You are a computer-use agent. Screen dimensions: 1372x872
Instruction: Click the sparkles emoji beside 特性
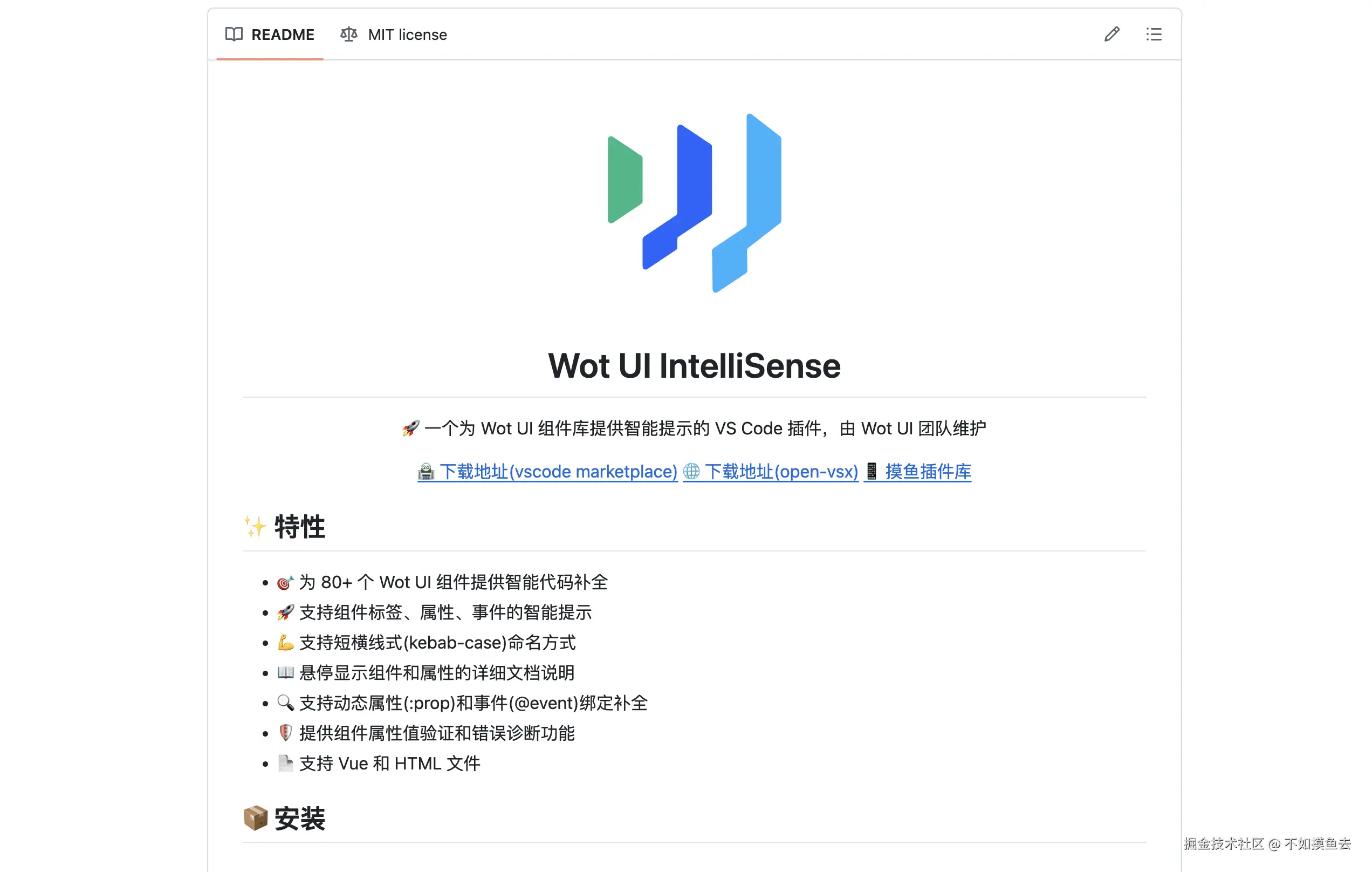255,527
